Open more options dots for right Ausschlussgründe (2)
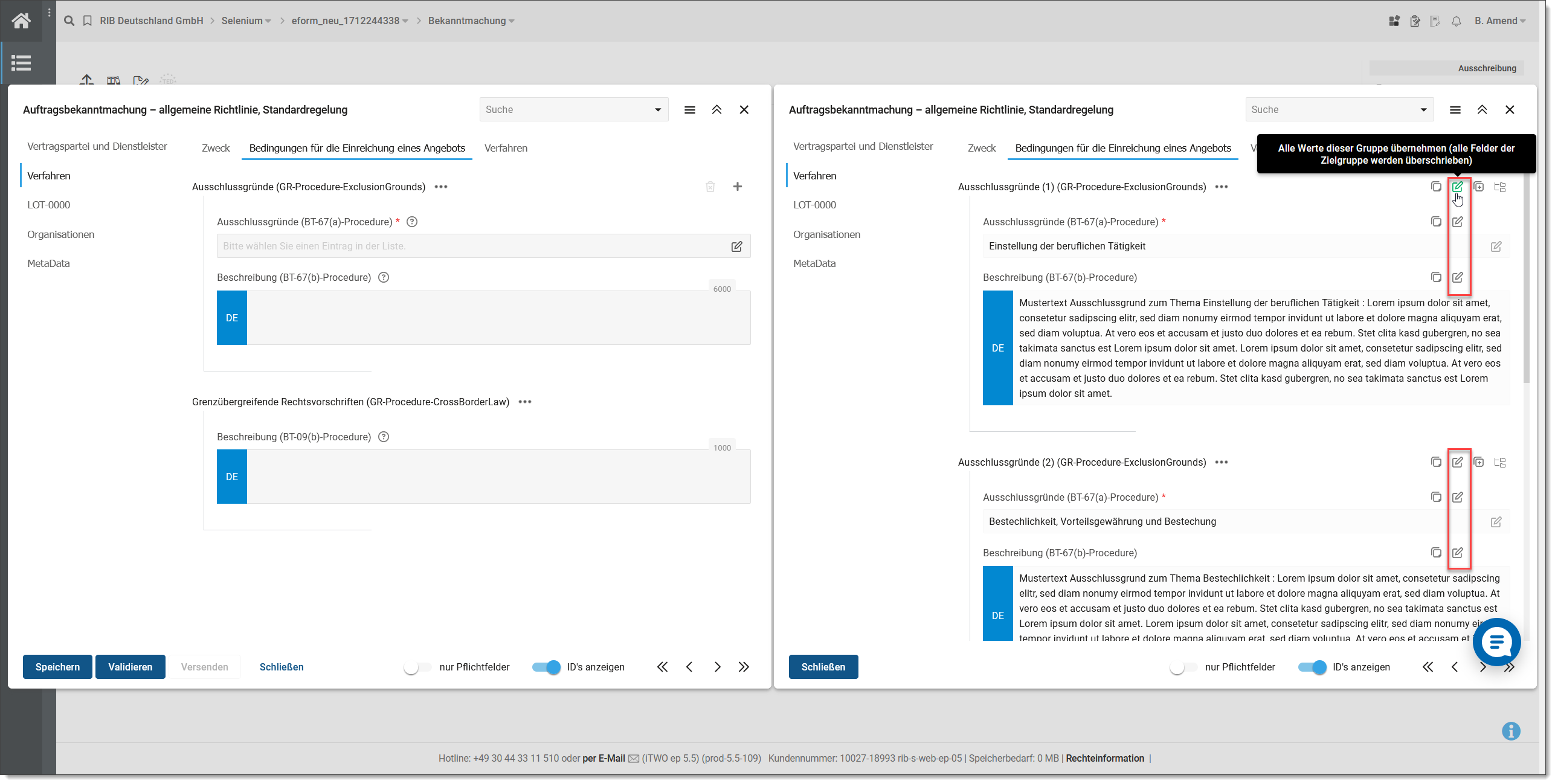1555x784 pixels. click(x=1221, y=462)
